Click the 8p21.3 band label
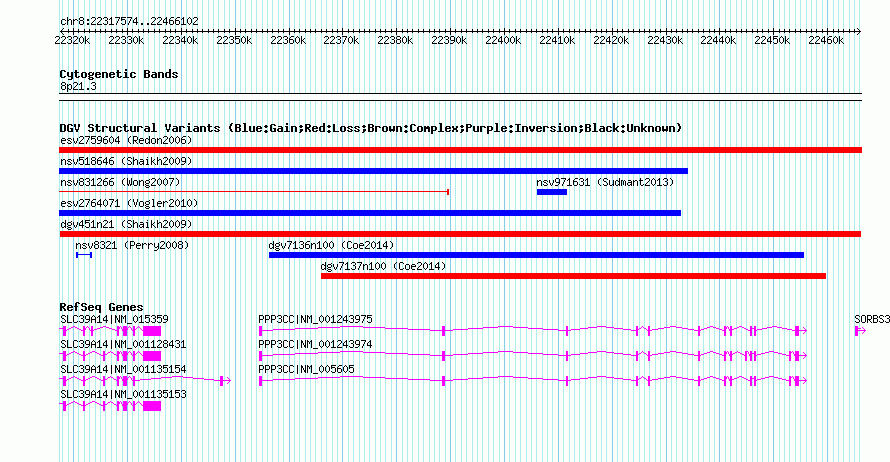This screenshot has height=462, width=890. pos(78,86)
